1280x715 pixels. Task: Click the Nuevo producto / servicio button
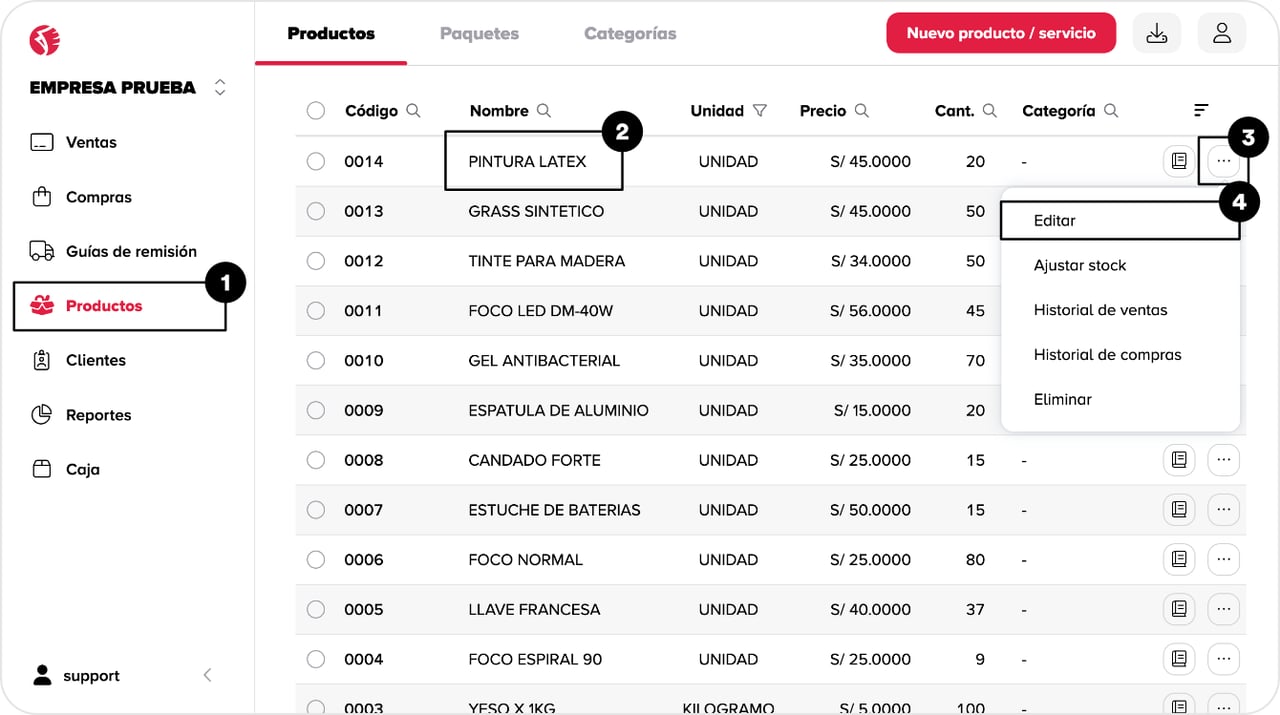[1001, 33]
